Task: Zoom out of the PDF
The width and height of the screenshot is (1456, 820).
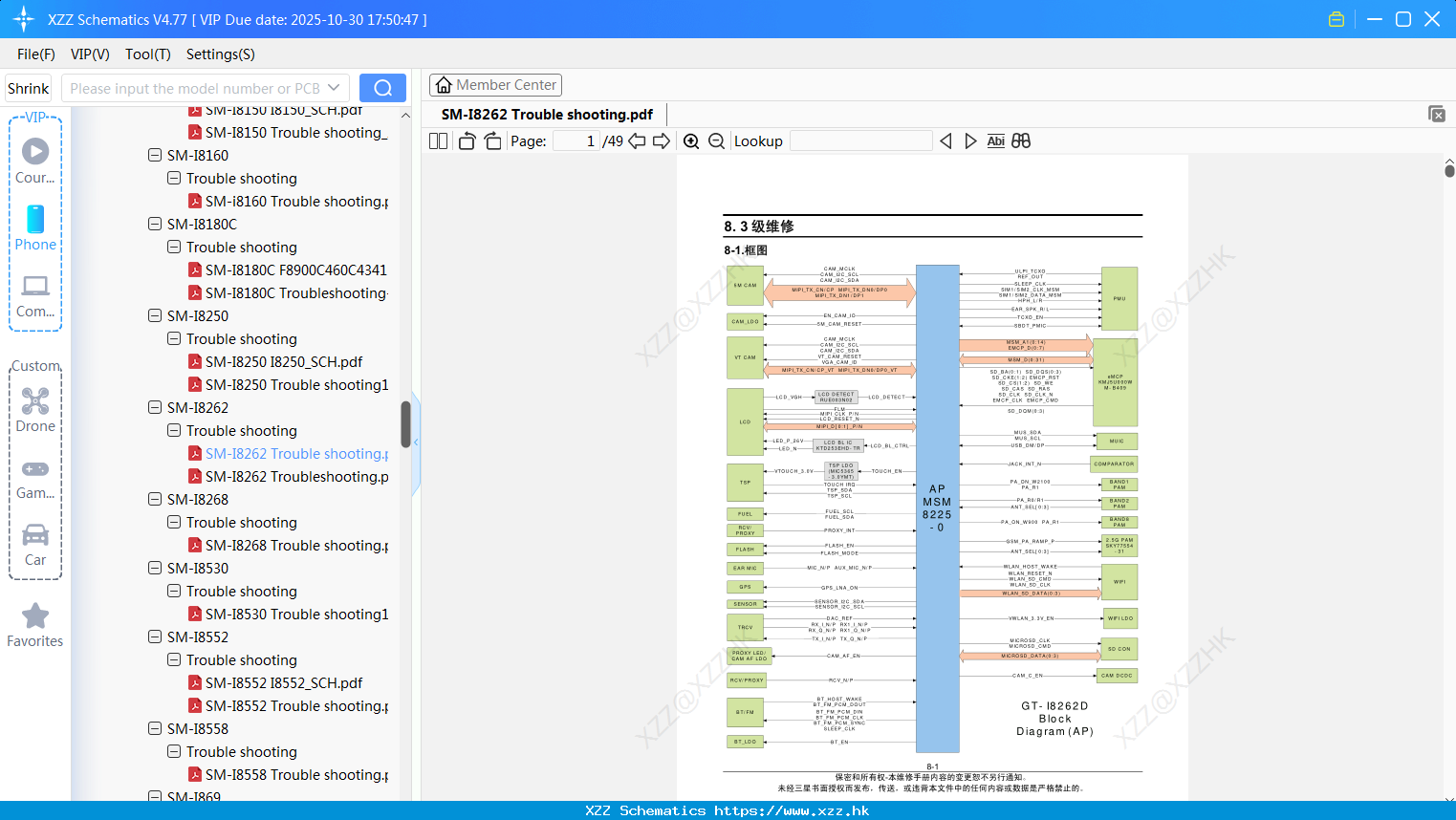Action: pos(716,141)
